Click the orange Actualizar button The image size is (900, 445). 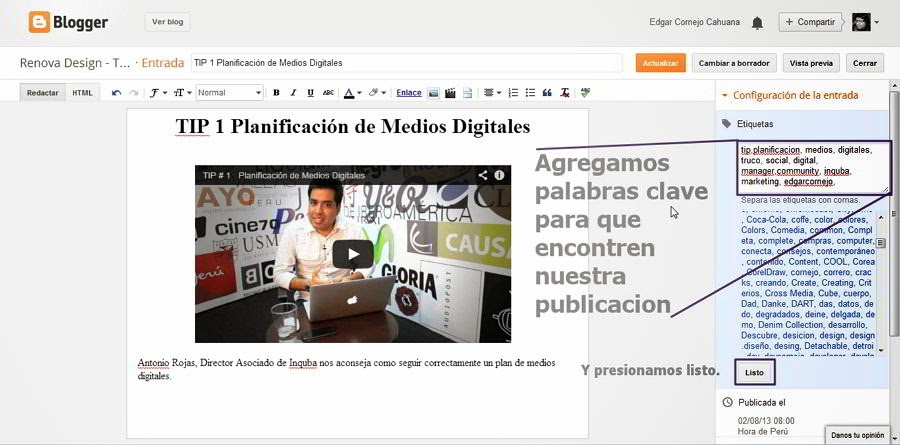click(x=660, y=63)
